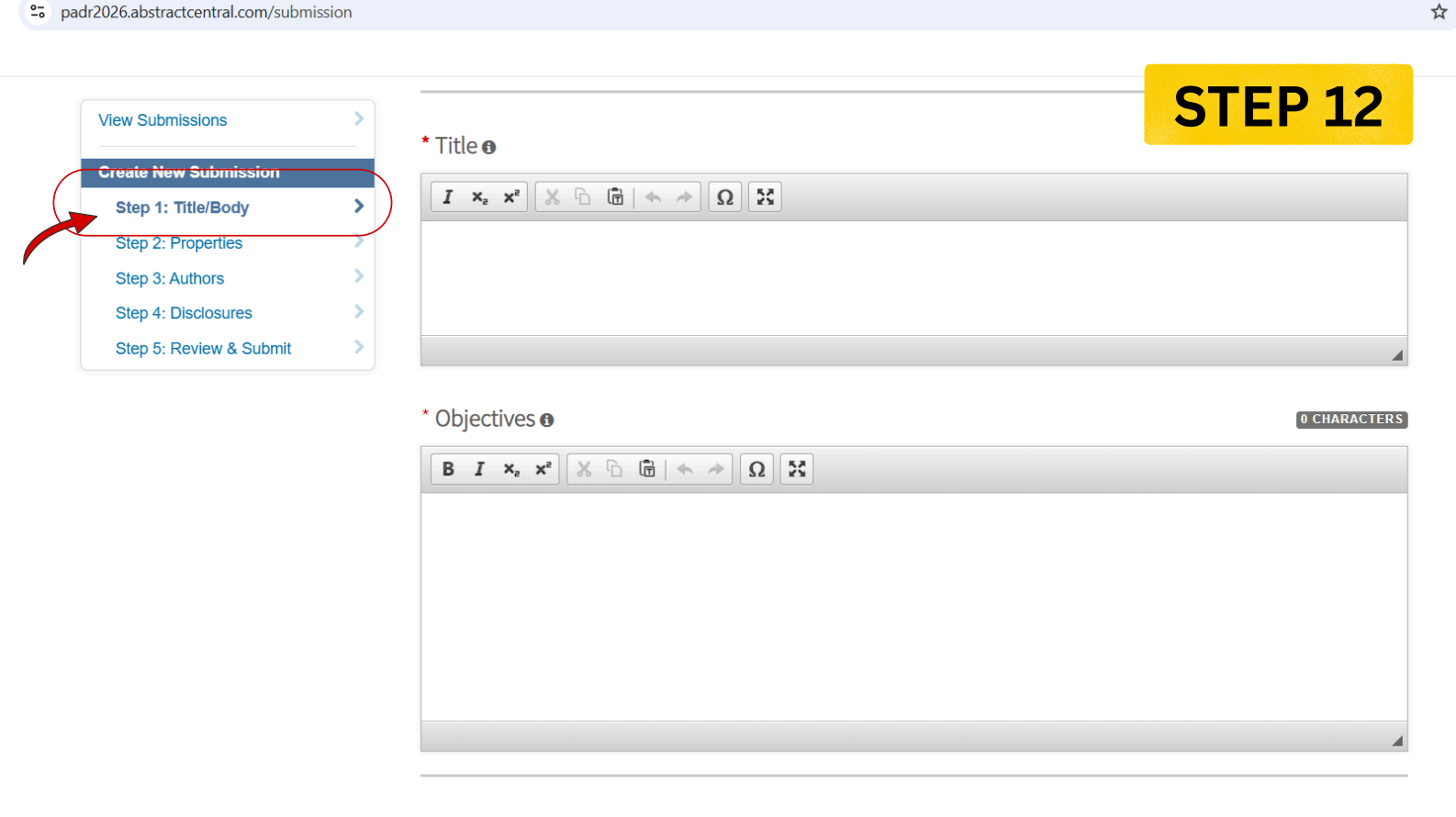Screen dimensions: 1456x817
Task: Maximize the Title editor
Action: click(766, 197)
